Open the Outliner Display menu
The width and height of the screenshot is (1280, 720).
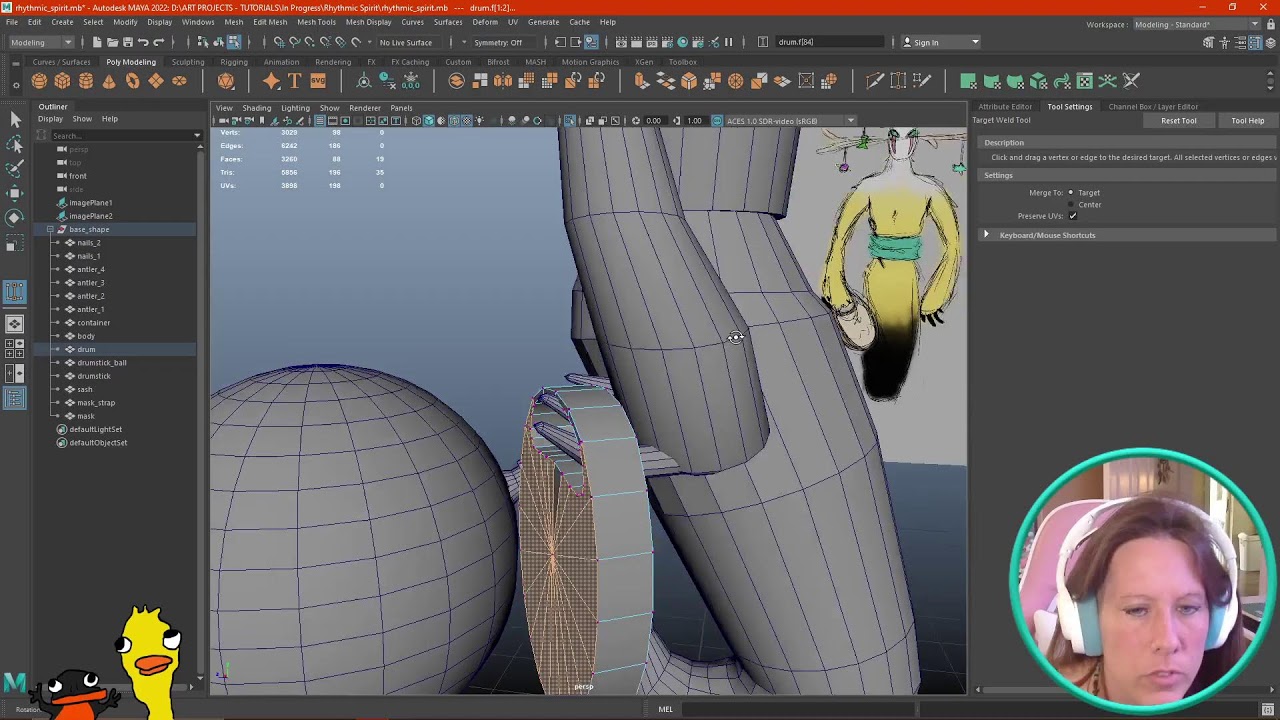tap(50, 119)
